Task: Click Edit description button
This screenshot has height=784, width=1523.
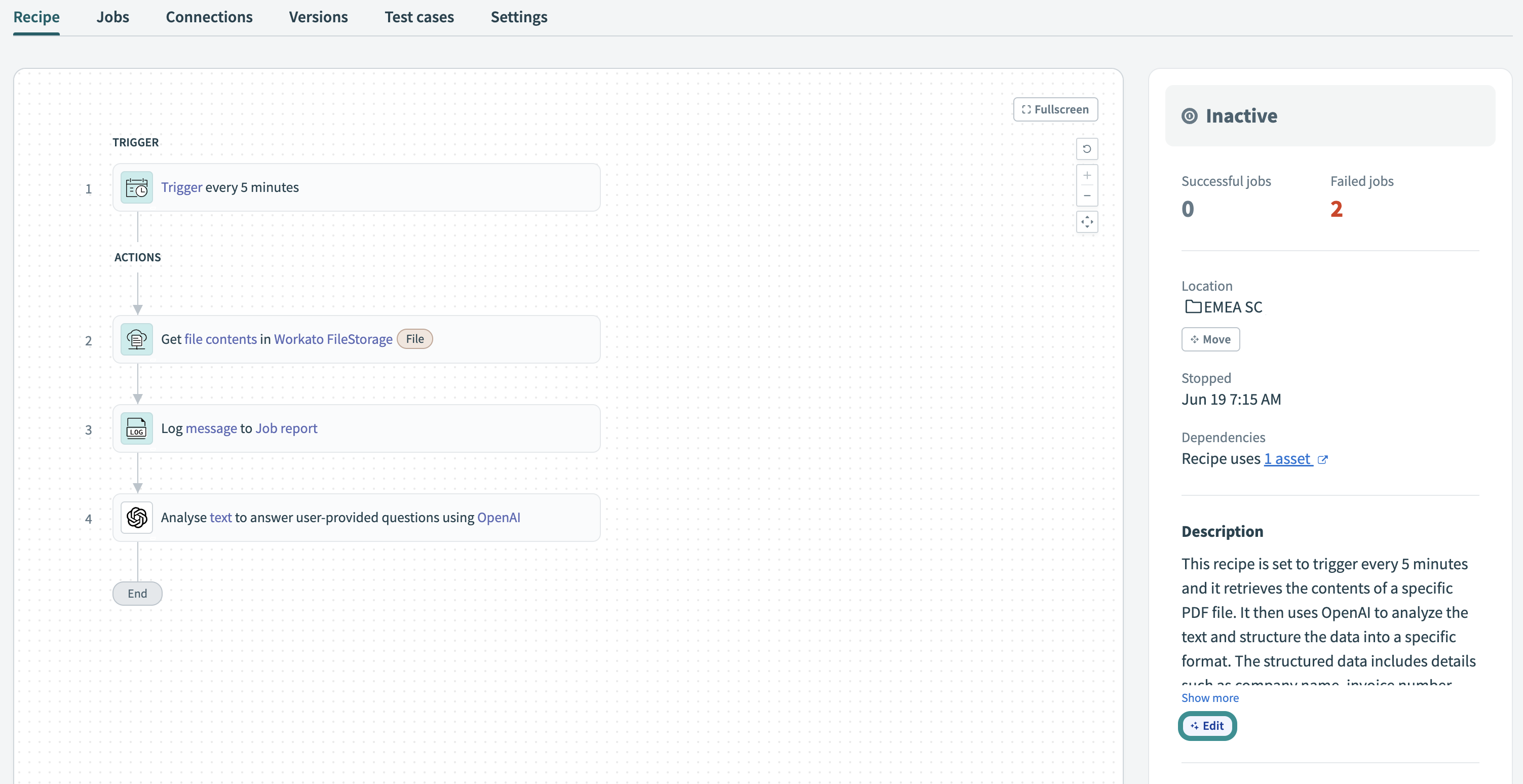Action: [x=1207, y=726]
